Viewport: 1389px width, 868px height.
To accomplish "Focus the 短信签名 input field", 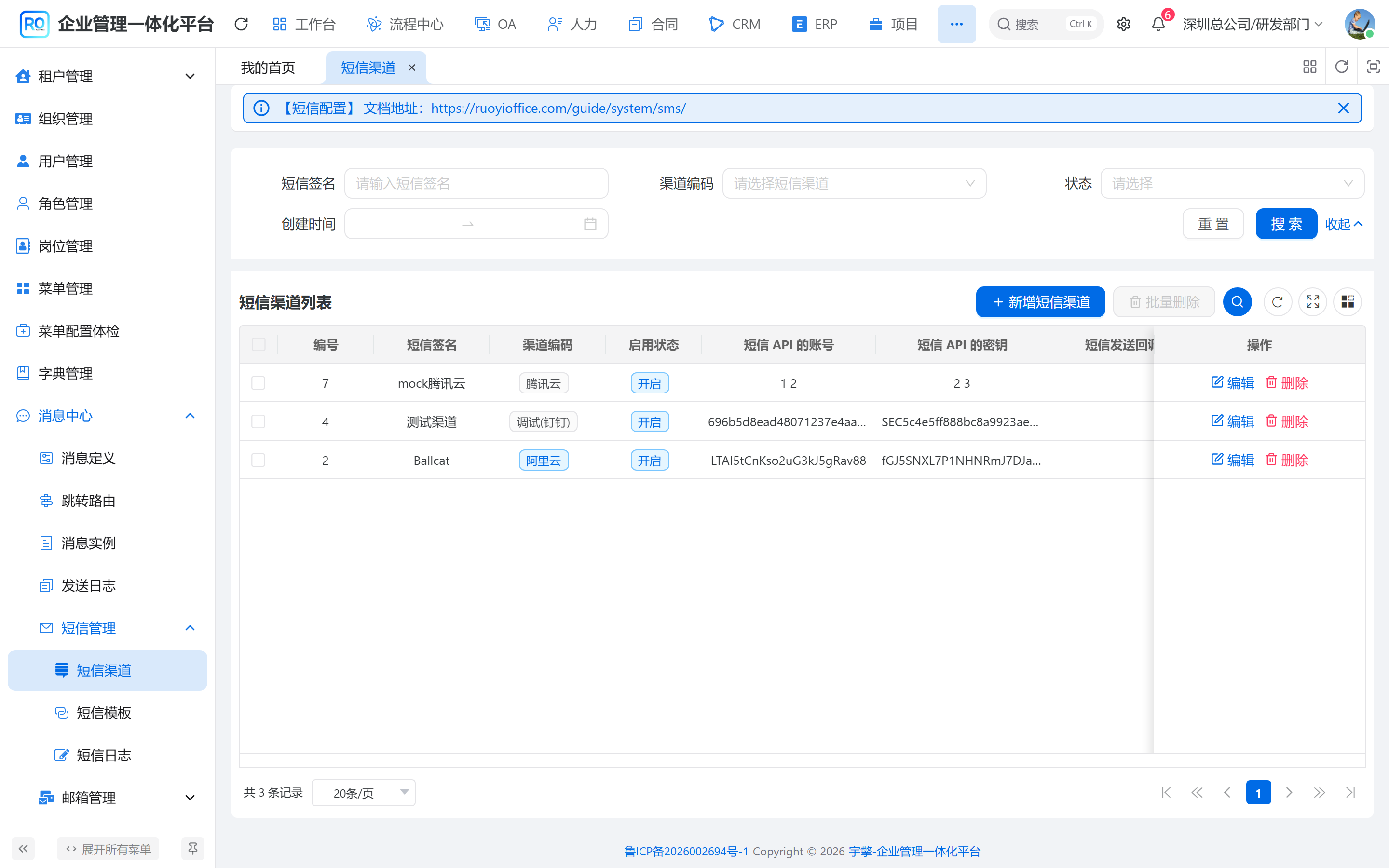I will coord(477,184).
